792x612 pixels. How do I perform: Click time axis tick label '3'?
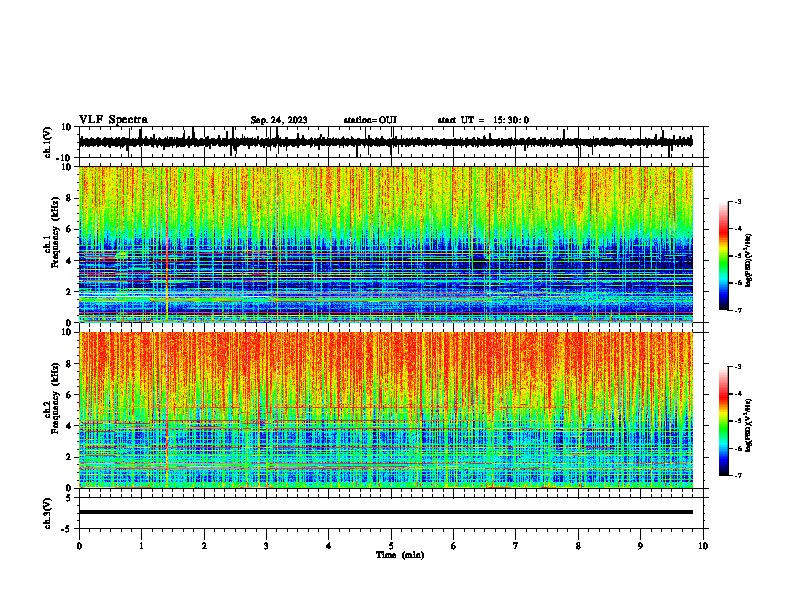point(266,546)
